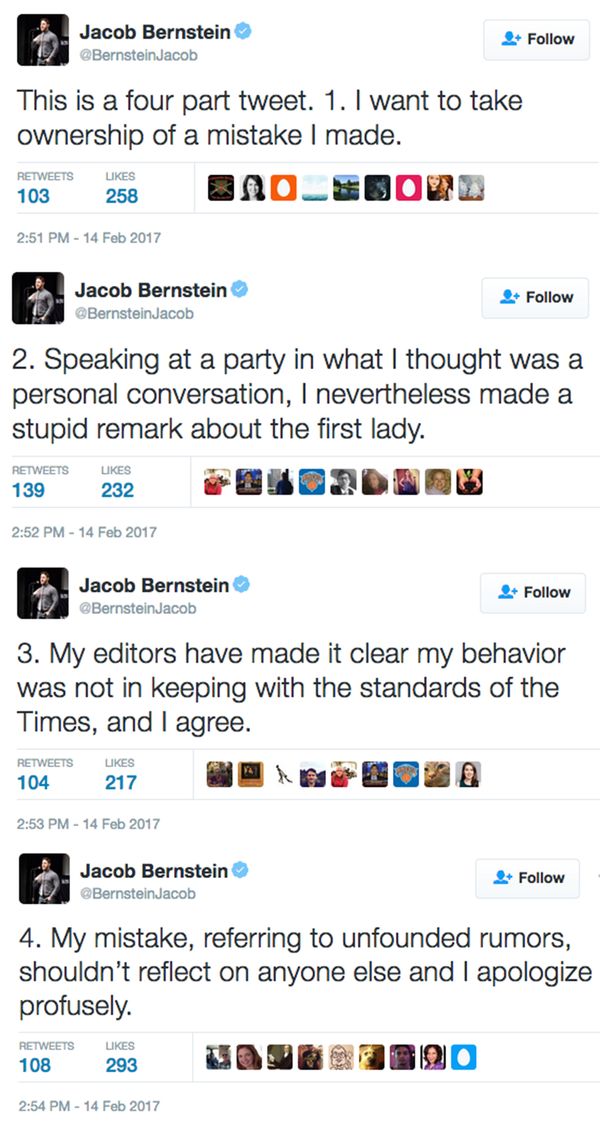The width and height of the screenshot is (600, 1125).
Task: Hit the Follow button on the fourth tweet
Action: 531,877
